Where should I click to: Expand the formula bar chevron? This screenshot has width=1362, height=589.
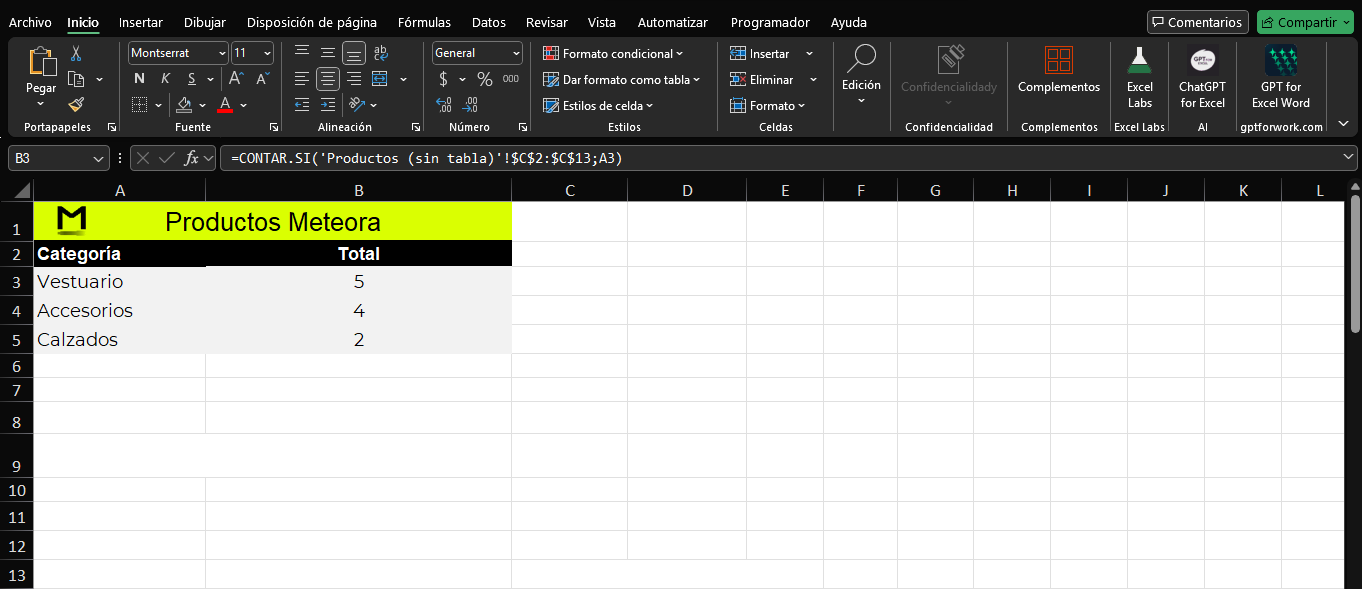[x=1348, y=158]
